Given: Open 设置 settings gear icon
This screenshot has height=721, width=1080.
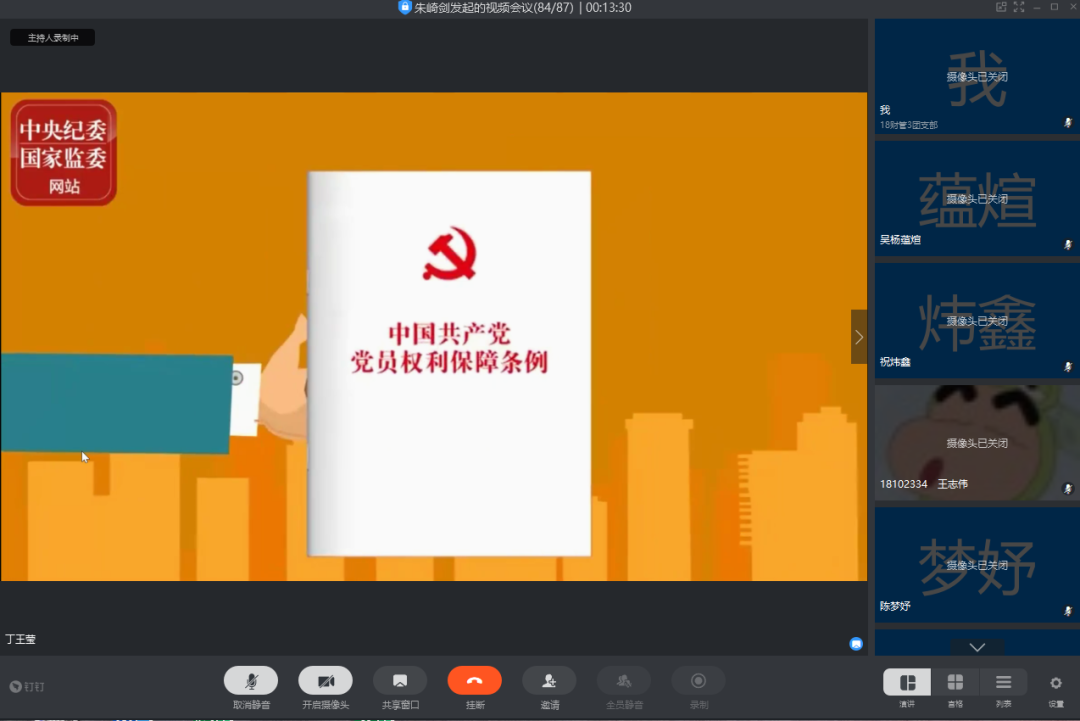Looking at the screenshot, I should tap(1056, 683).
